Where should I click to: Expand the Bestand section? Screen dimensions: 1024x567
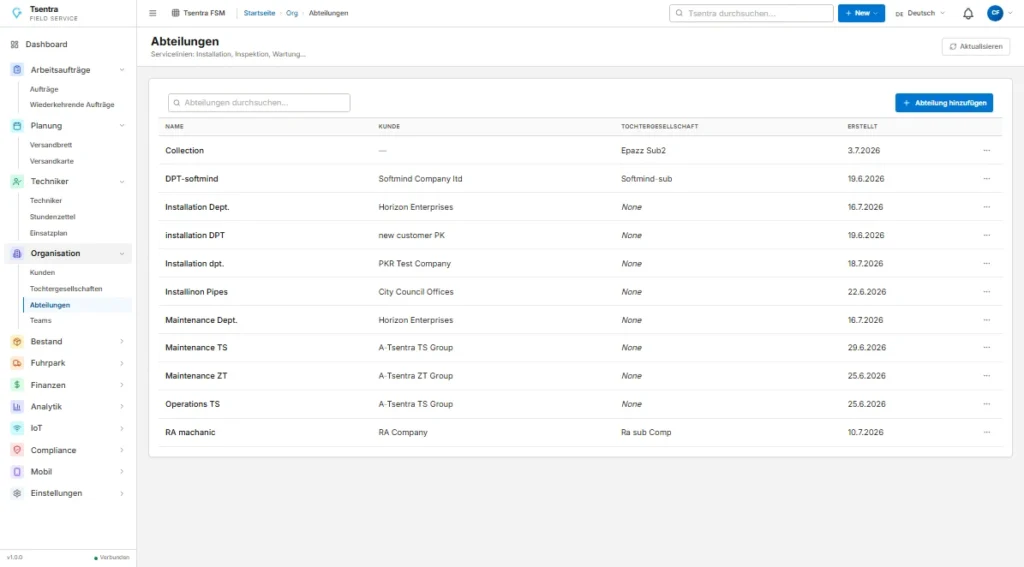coord(121,342)
